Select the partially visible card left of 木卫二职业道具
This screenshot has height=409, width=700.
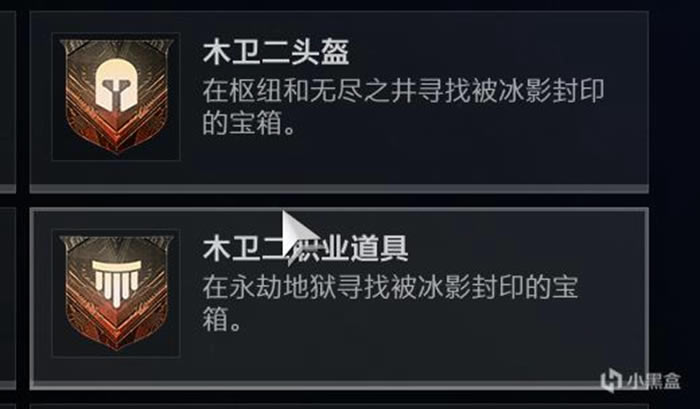pyautogui.click(x=8, y=298)
